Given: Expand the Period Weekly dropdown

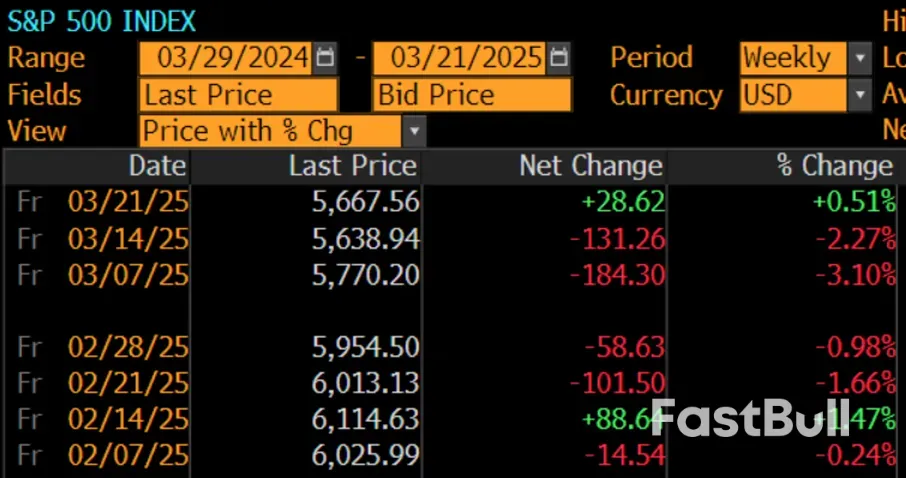Looking at the screenshot, I should (860, 58).
